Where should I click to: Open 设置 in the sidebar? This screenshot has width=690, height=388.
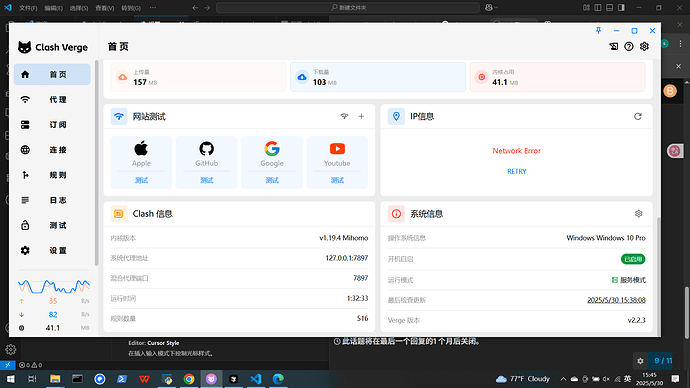click(x=52, y=250)
